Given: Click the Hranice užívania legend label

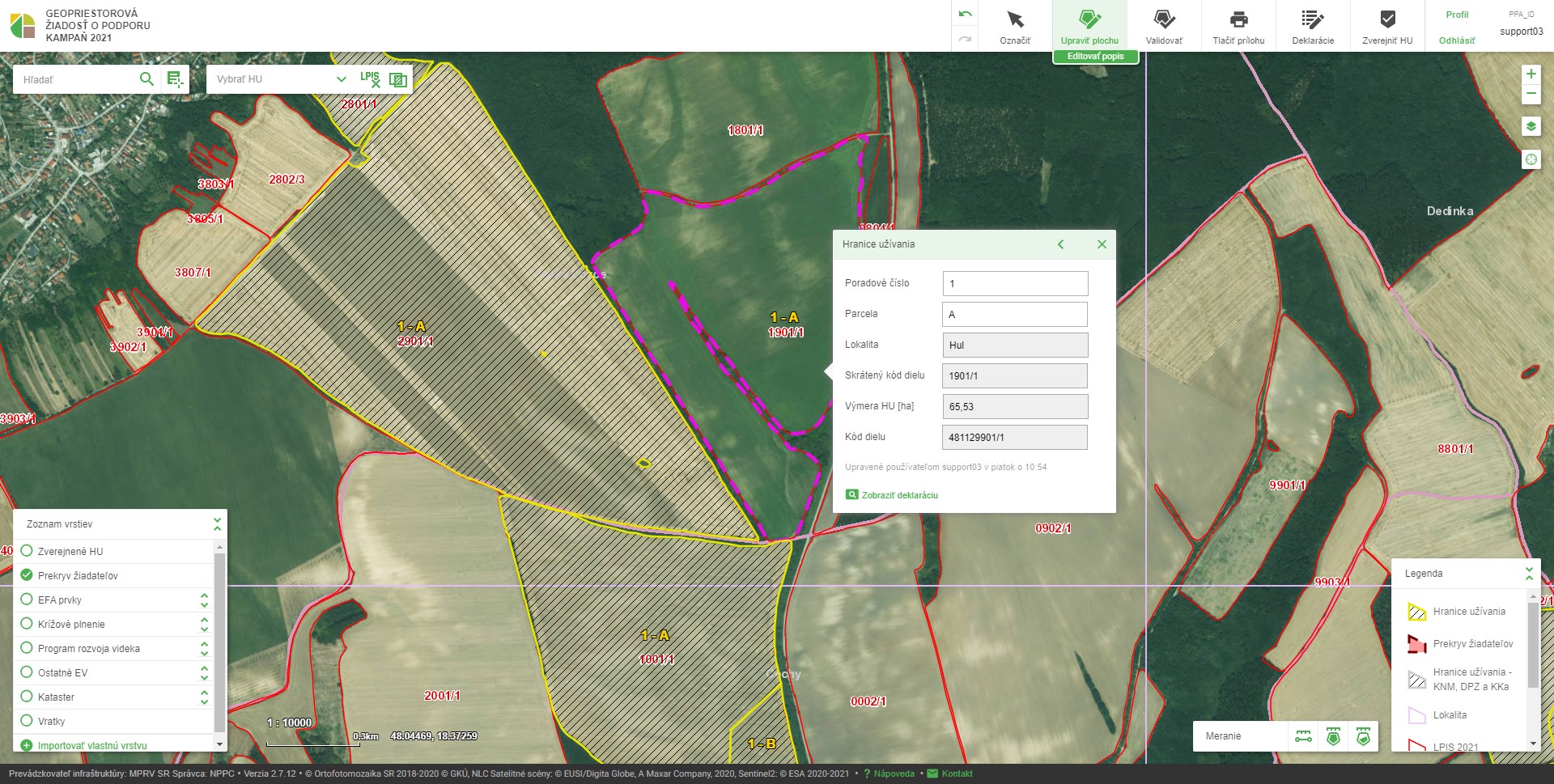Looking at the screenshot, I should pos(1469,612).
